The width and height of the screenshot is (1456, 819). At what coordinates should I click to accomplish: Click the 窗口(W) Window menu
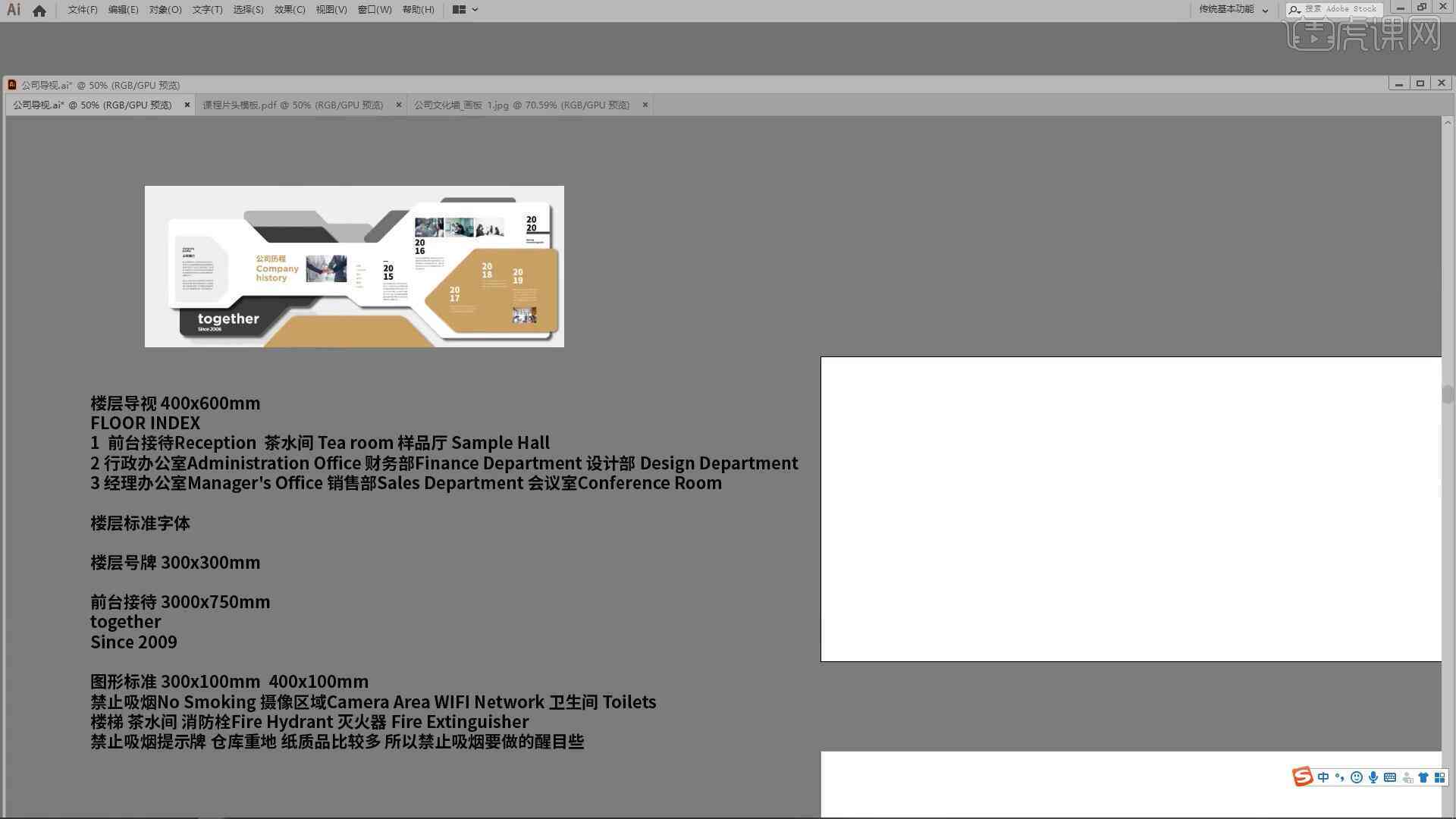point(371,9)
